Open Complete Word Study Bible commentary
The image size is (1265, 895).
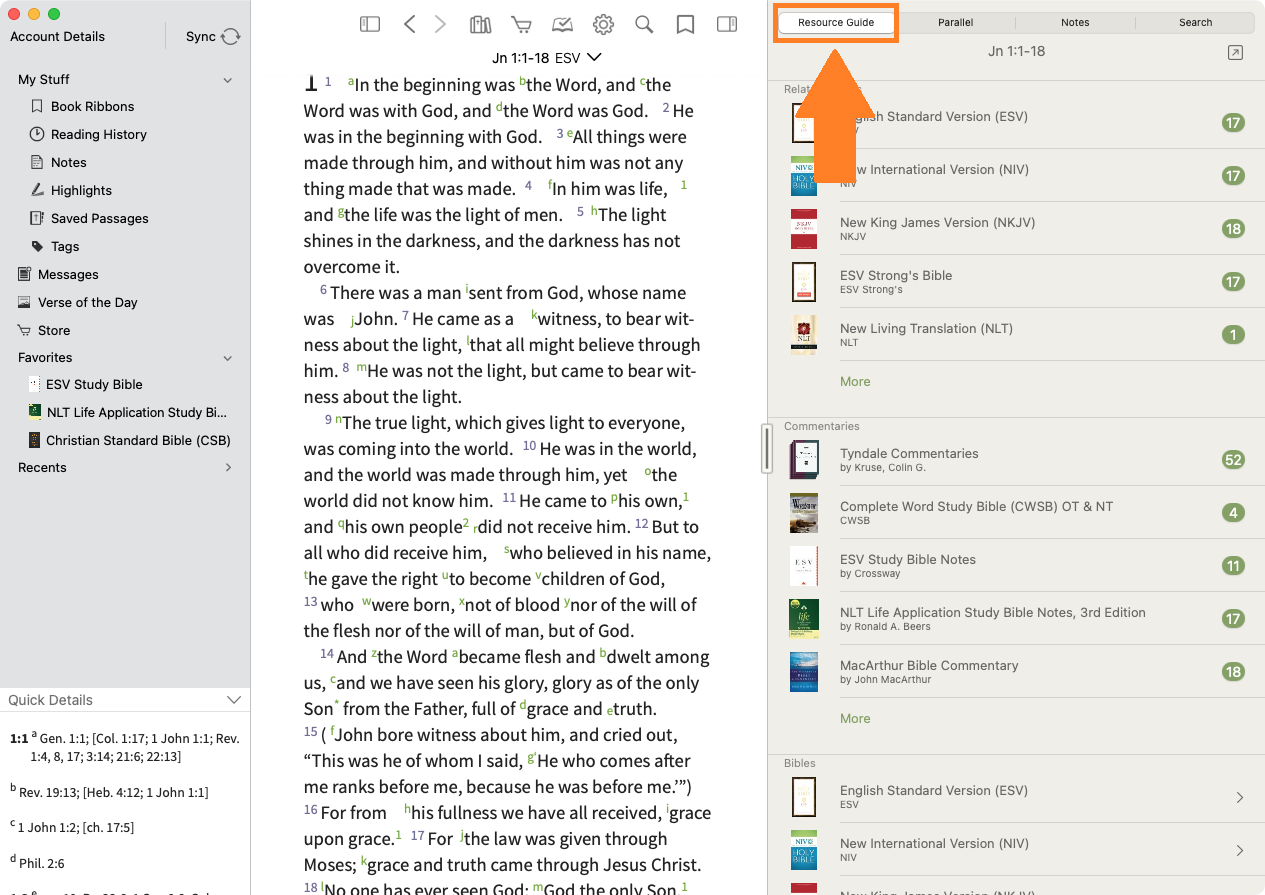(x=1016, y=513)
